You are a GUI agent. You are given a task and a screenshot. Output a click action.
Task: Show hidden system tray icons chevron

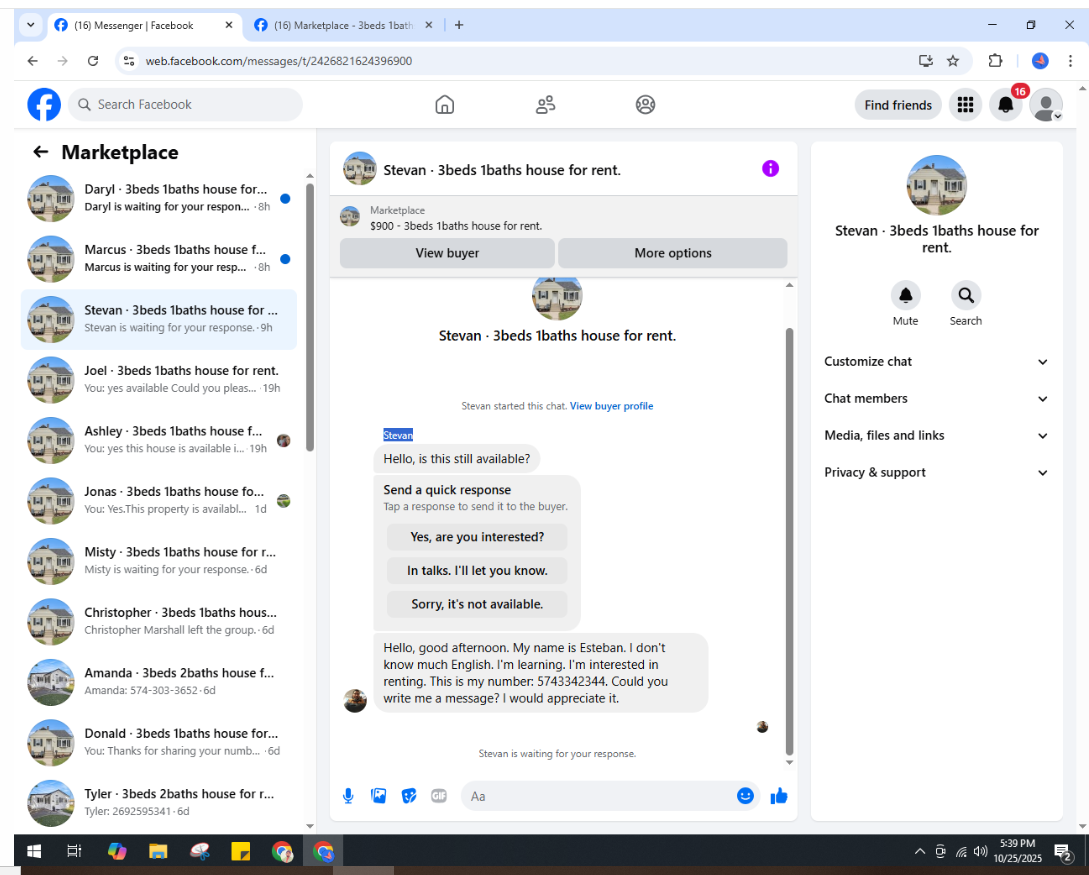point(920,851)
